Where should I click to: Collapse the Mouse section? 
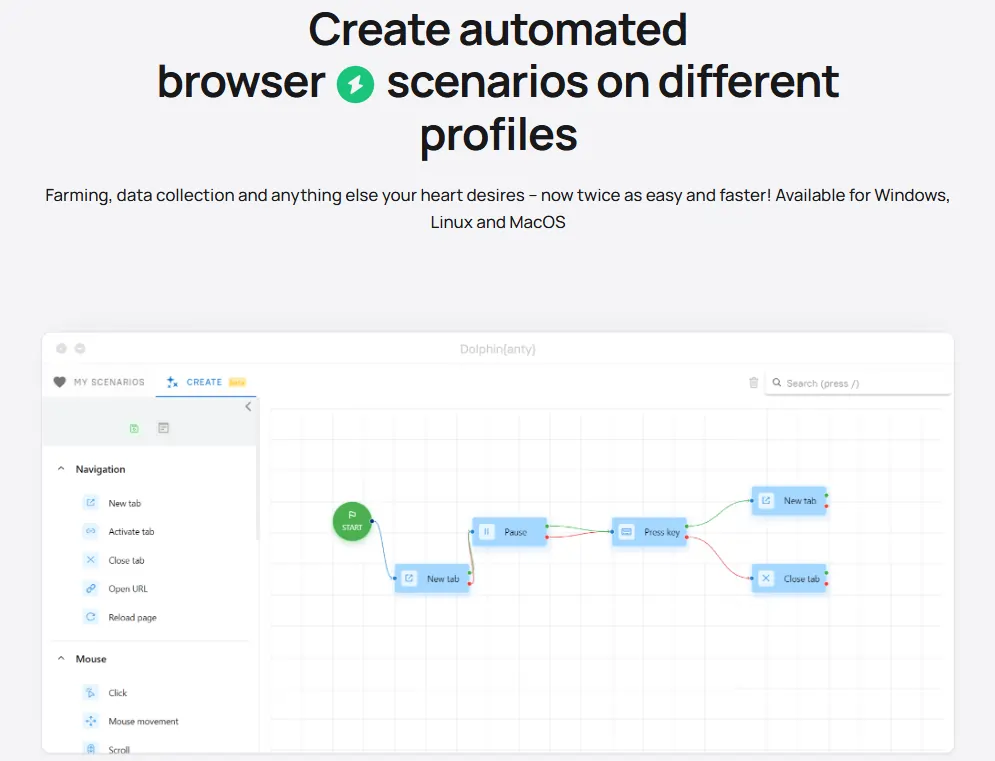(61, 658)
